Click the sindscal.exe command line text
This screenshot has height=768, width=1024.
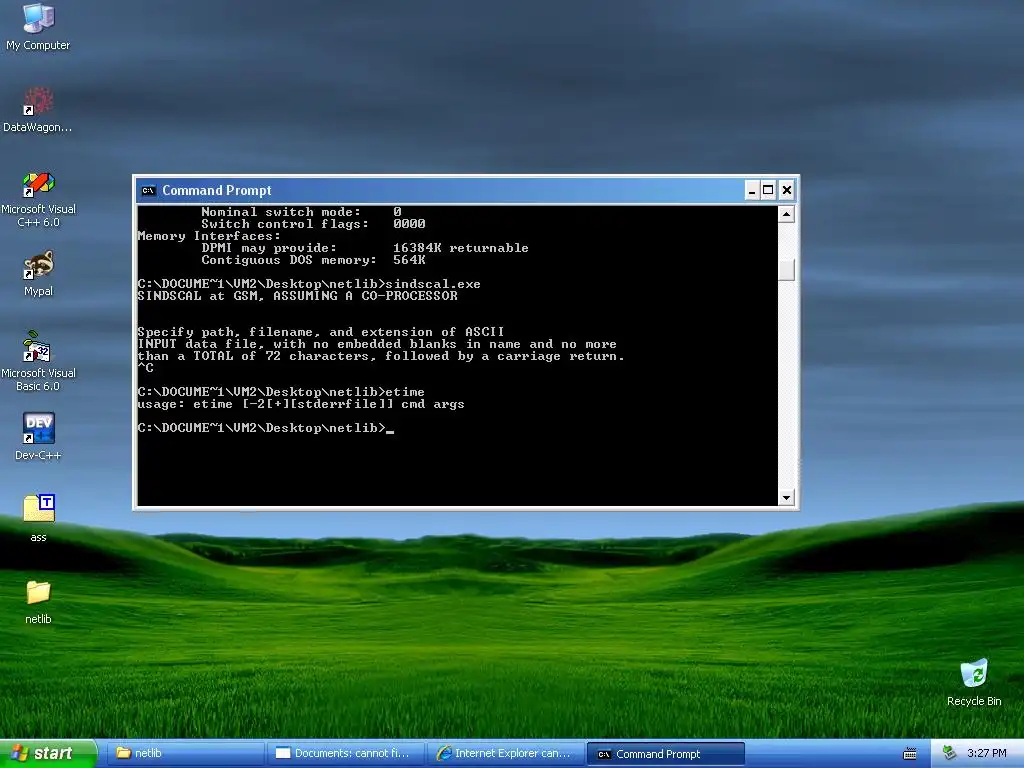click(309, 284)
